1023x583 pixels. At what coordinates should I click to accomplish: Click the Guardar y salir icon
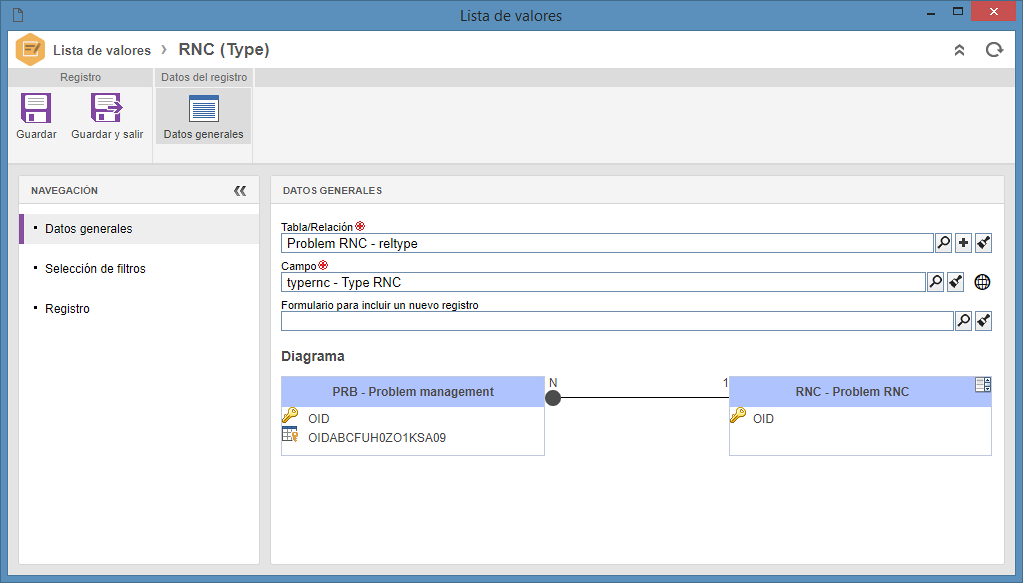(106, 108)
